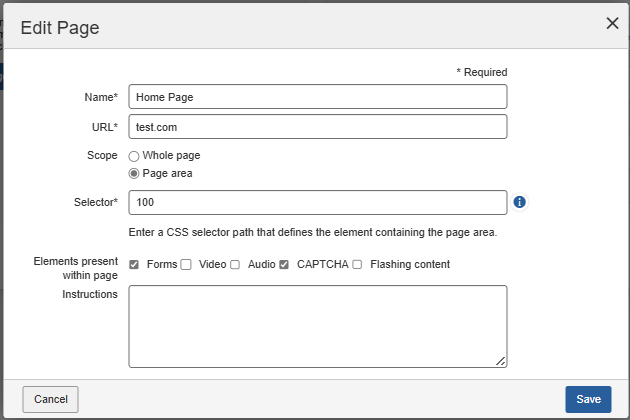630x420 pixels.
Task: Uncheck the CAPTCHA checkbox
Action: point(284,265)
